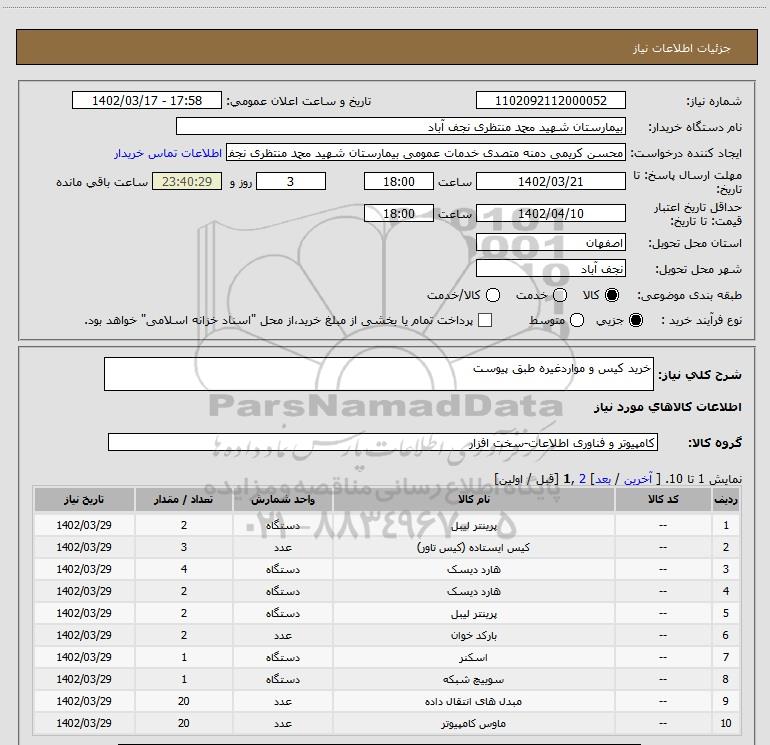Click the province field اصفهان

pyautogui.click(x=550, y=243)
